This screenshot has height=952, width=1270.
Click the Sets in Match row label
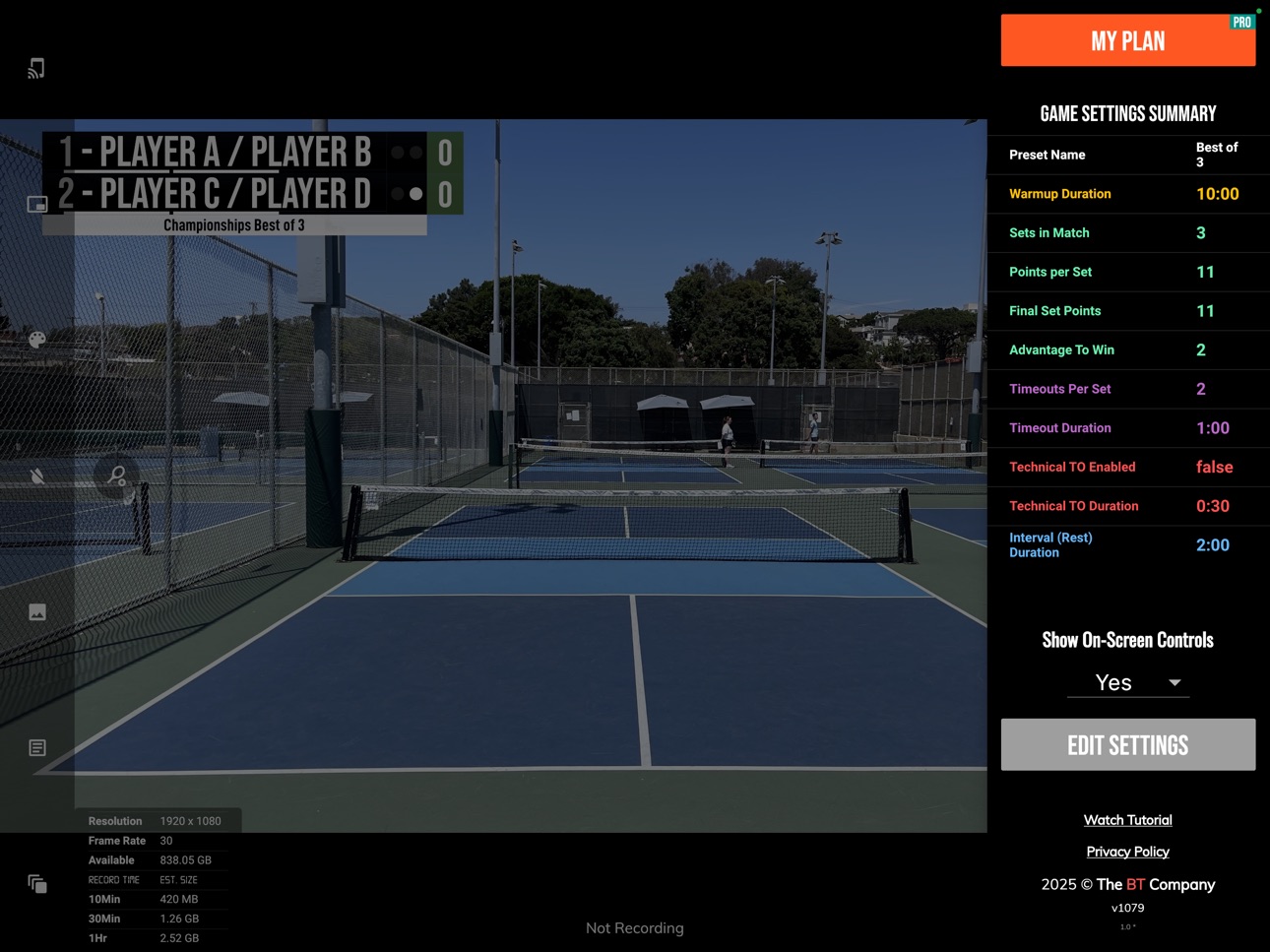click(1049, 233)
